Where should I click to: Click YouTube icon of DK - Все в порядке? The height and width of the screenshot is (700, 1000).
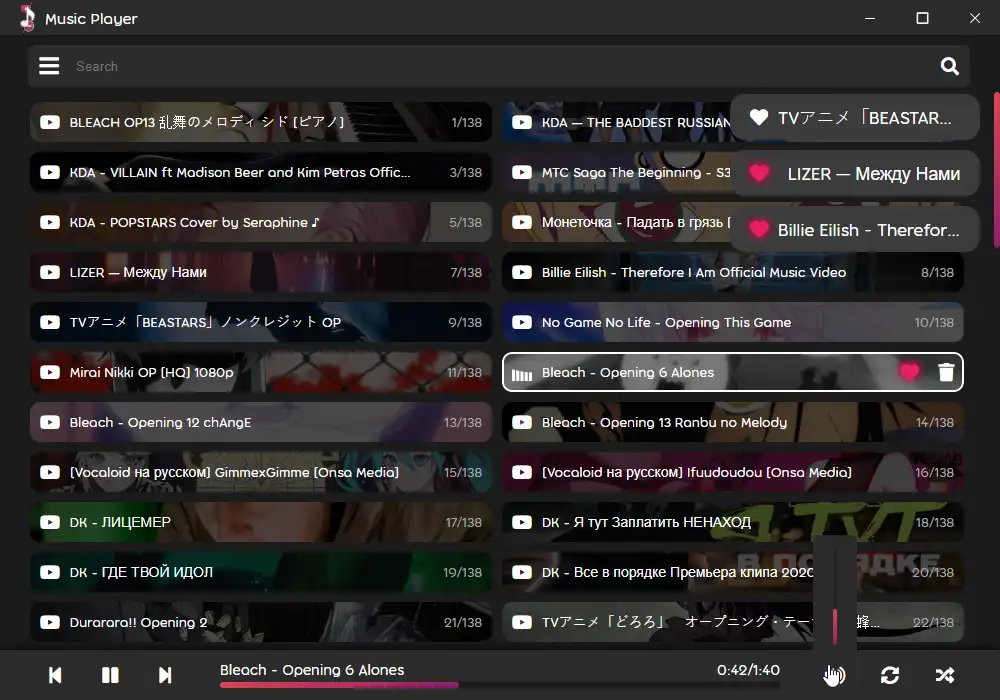522,572
